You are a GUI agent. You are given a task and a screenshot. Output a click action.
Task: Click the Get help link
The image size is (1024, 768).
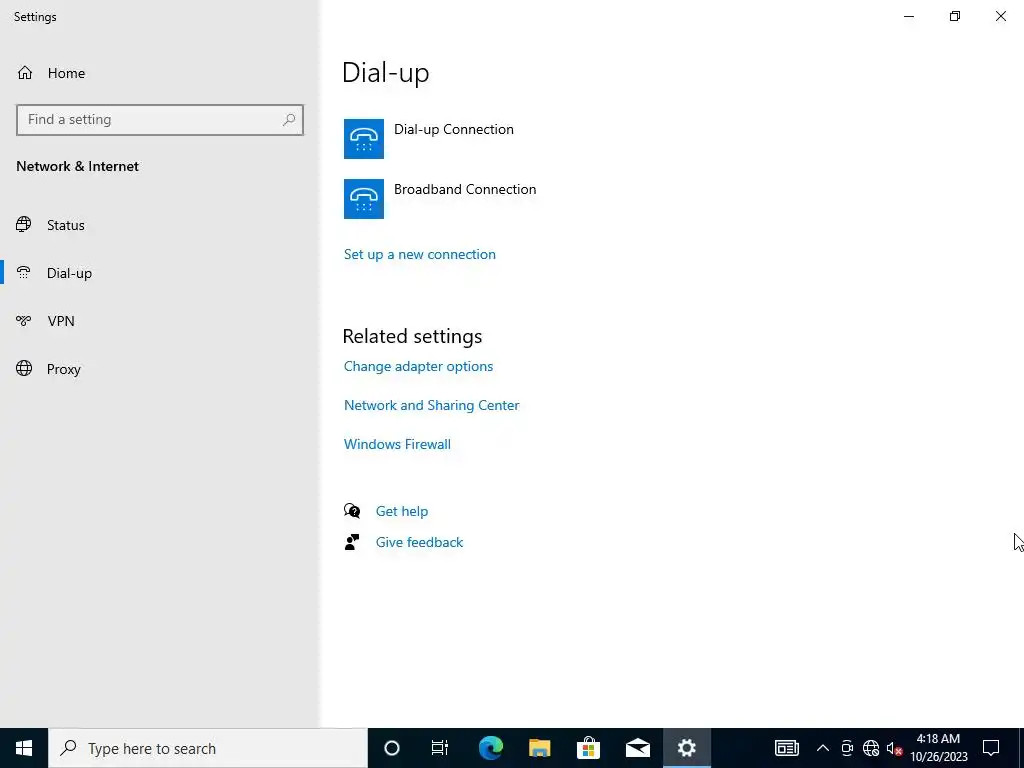point(402,511)
